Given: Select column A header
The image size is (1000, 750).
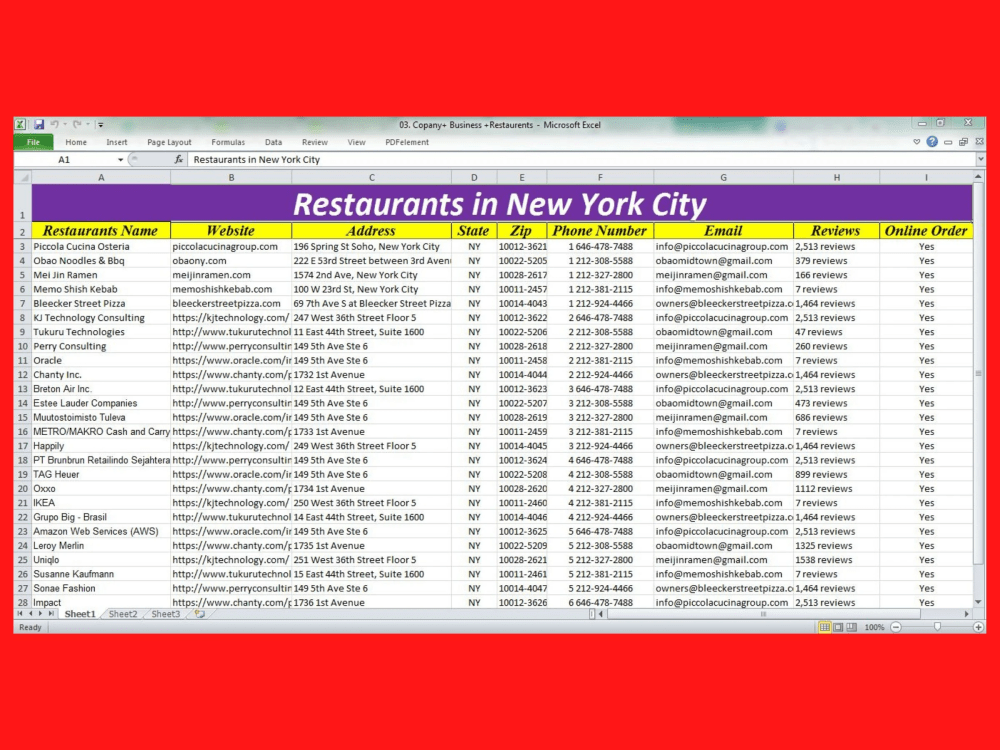Looking at the screenshot, I should pyautogui.click(x=101, y=177).
